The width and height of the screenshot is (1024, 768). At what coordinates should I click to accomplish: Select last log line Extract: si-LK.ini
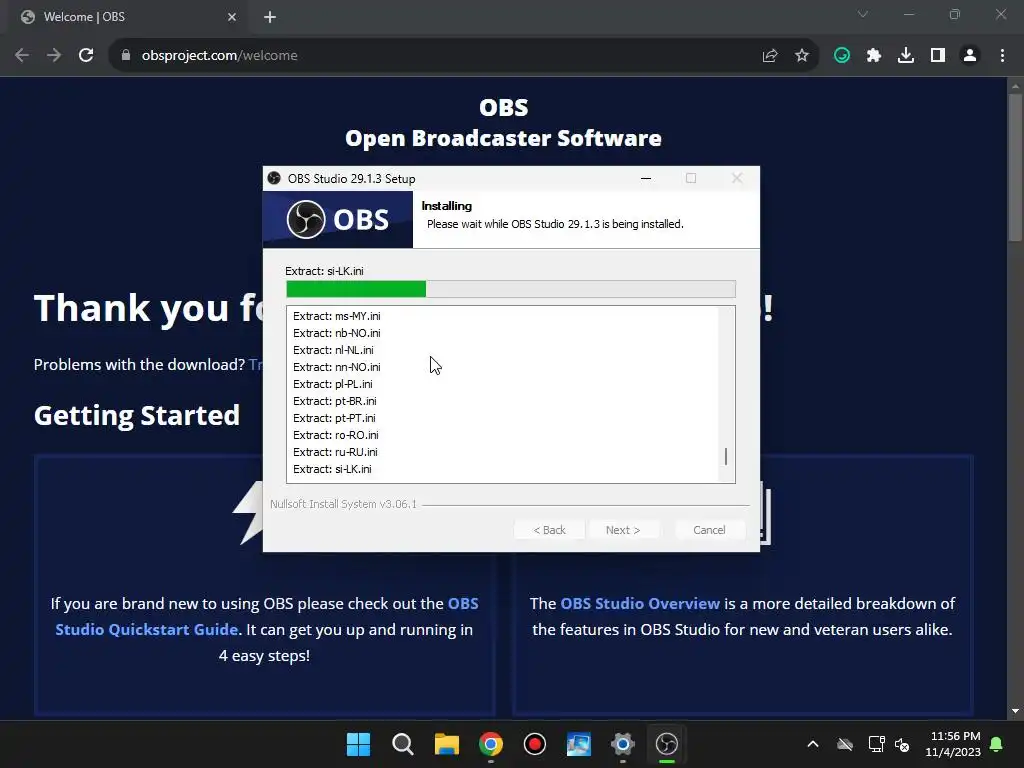[332, 469]
